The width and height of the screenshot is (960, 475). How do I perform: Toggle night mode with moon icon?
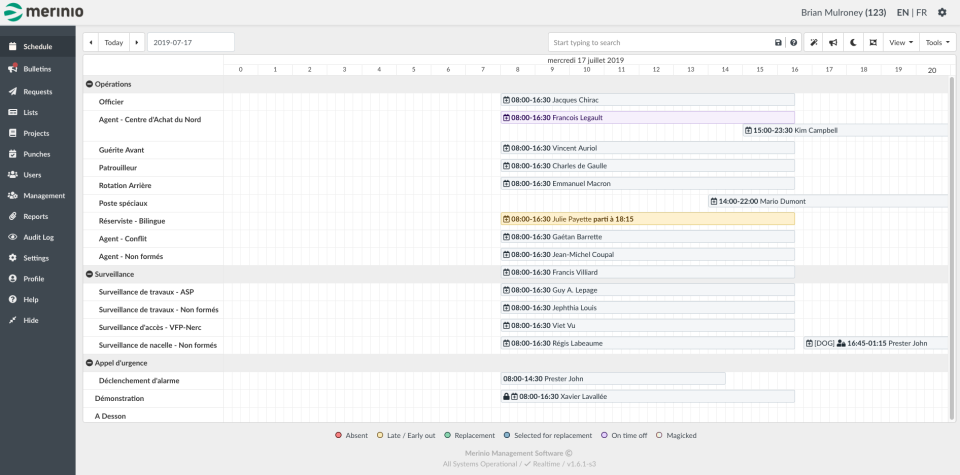pos(853,43)
